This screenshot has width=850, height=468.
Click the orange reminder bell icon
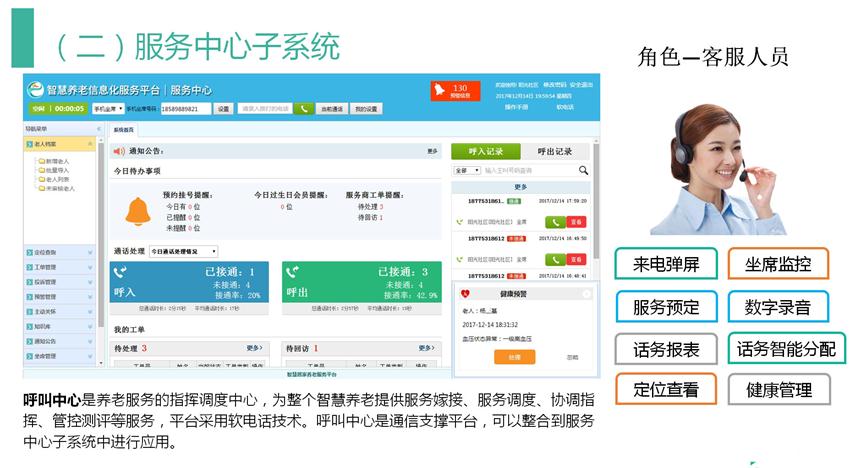point(136,211)
